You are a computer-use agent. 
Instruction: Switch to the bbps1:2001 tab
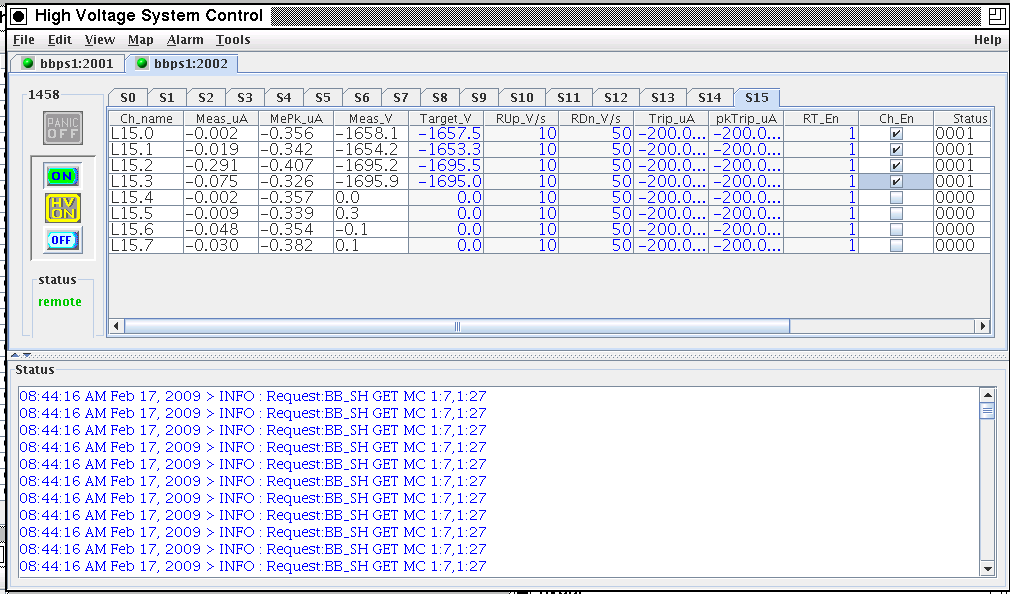coord(68,64)
